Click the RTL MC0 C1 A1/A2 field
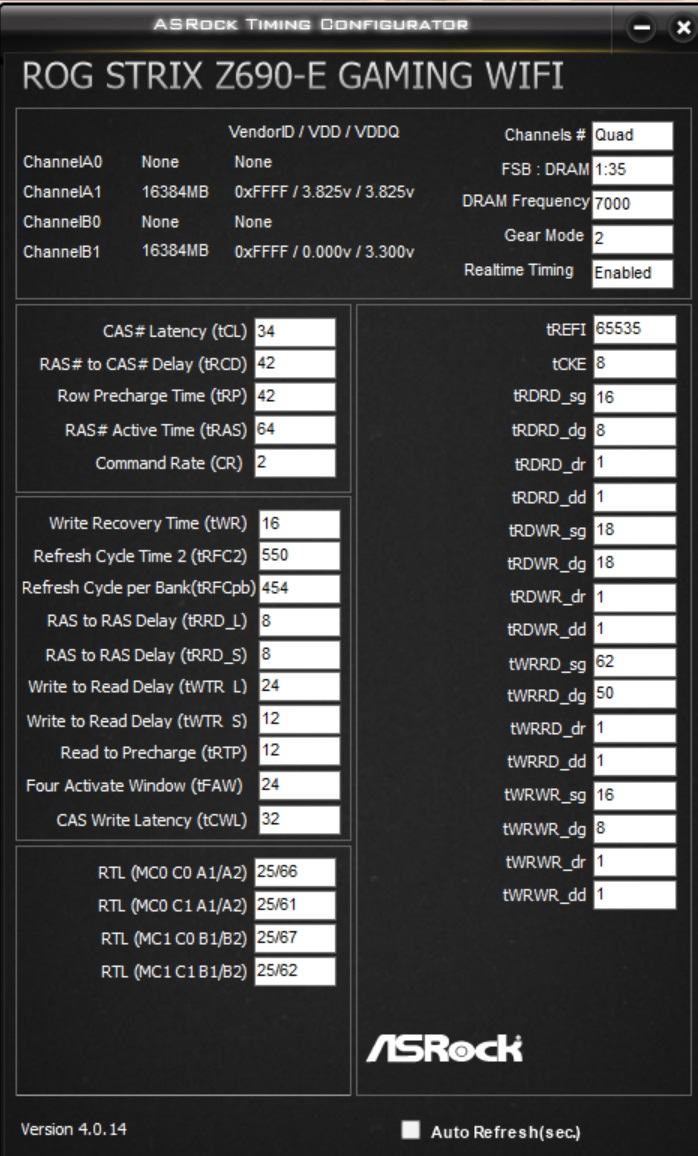 pyautogui.click(x=295, y=905)
